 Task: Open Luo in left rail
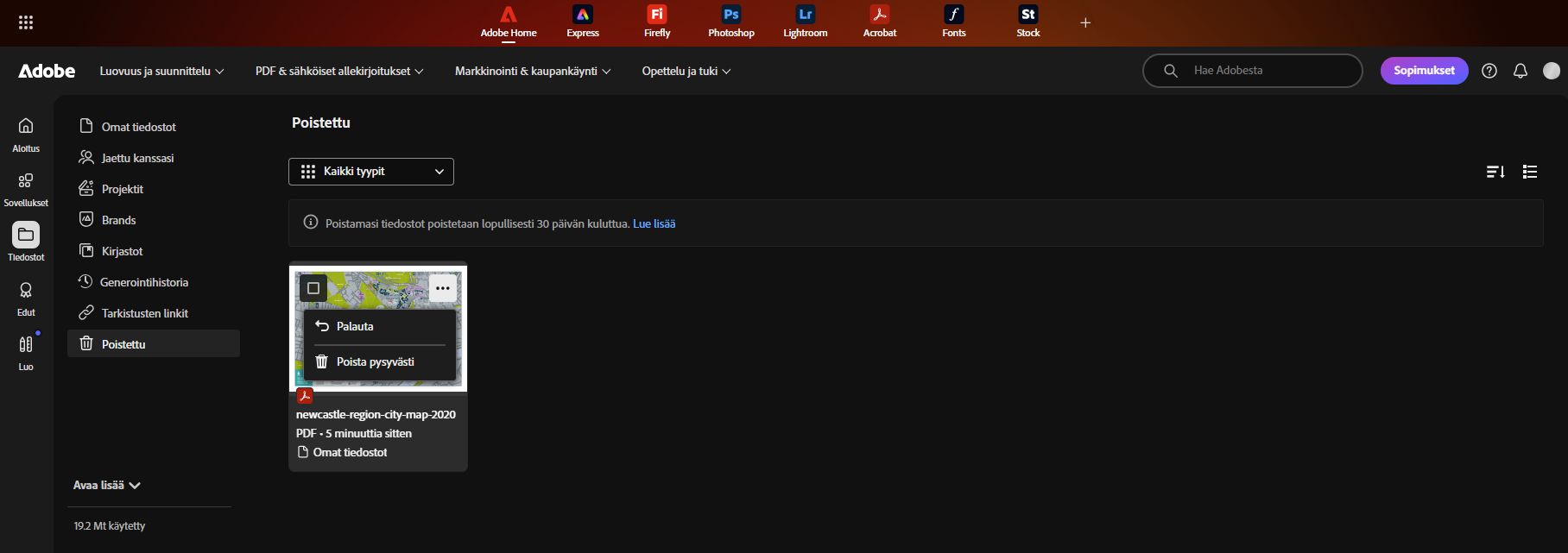(x=26, y=353)
